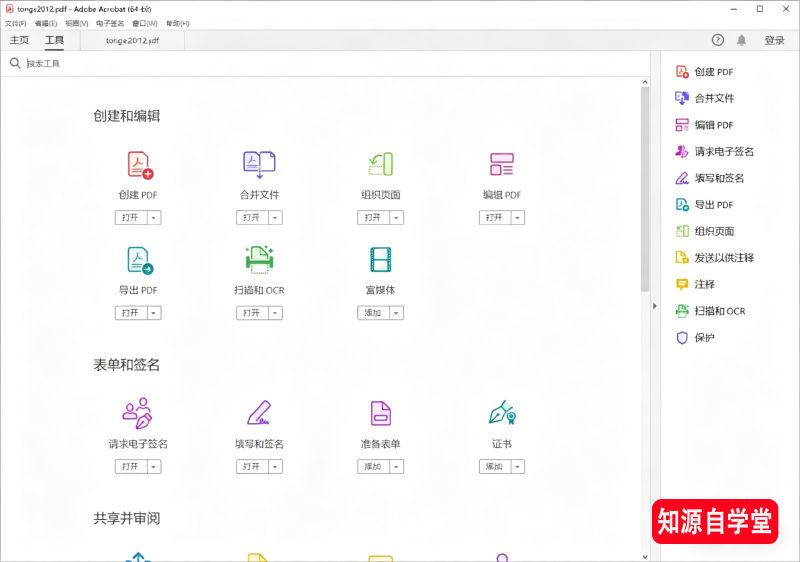800x562 pixels.
Task: Click the 创建 PDF tool icon
Action: coord(138,165)
